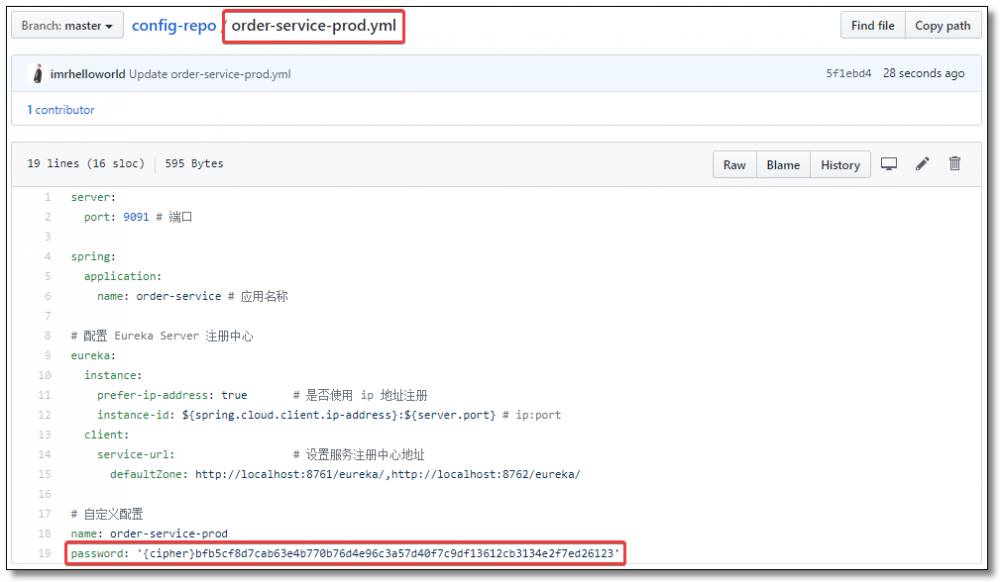Click 'prefer-ip-address: true' text
The height and width of the screenshot is (582, 1000).
pos(172,395)
